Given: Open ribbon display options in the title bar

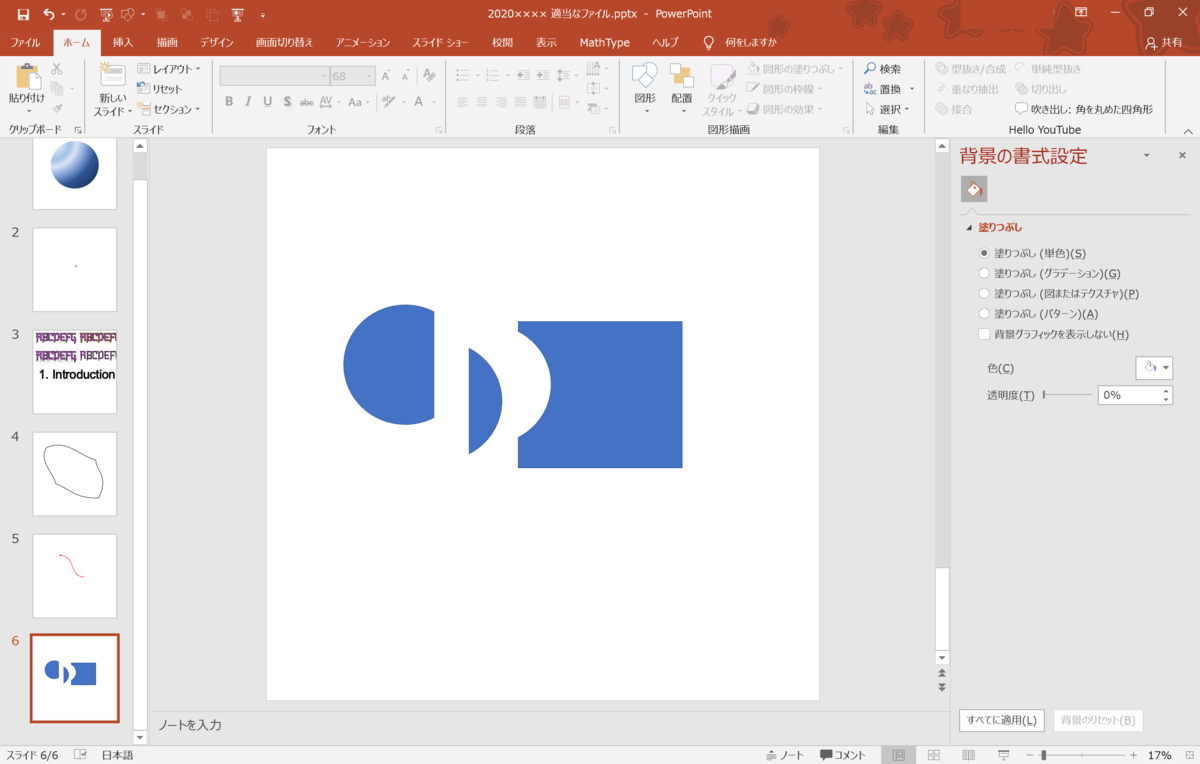Looking at the screenshot, I should (x=1081, y=13).
